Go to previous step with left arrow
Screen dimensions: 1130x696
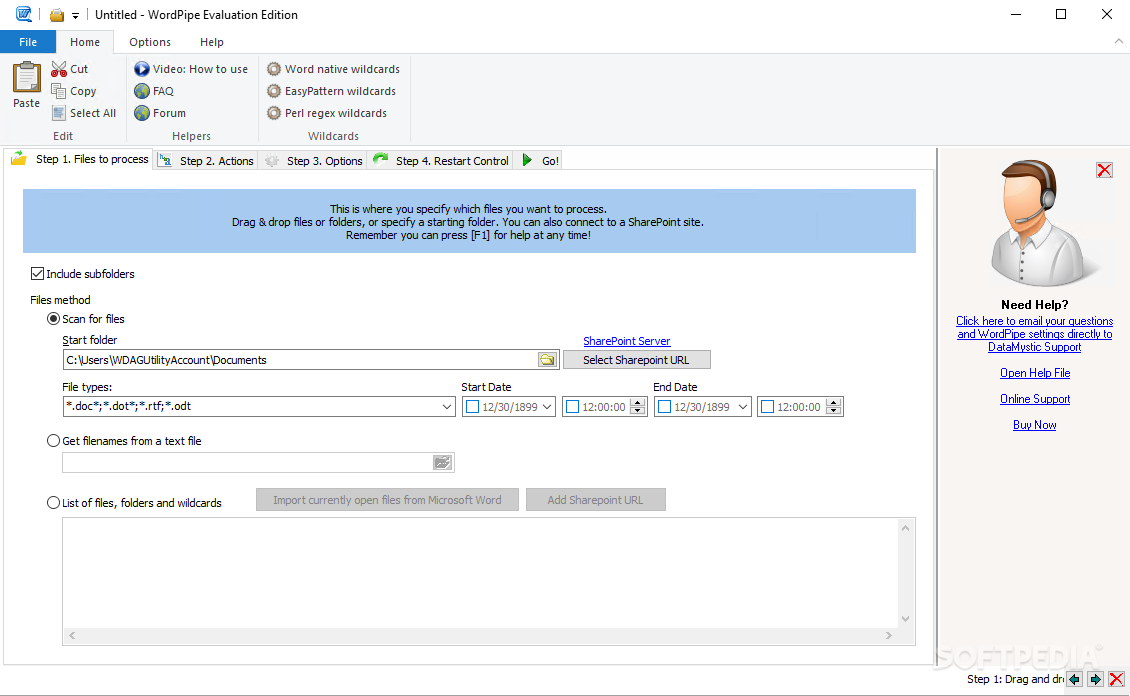click(1075, 679)
